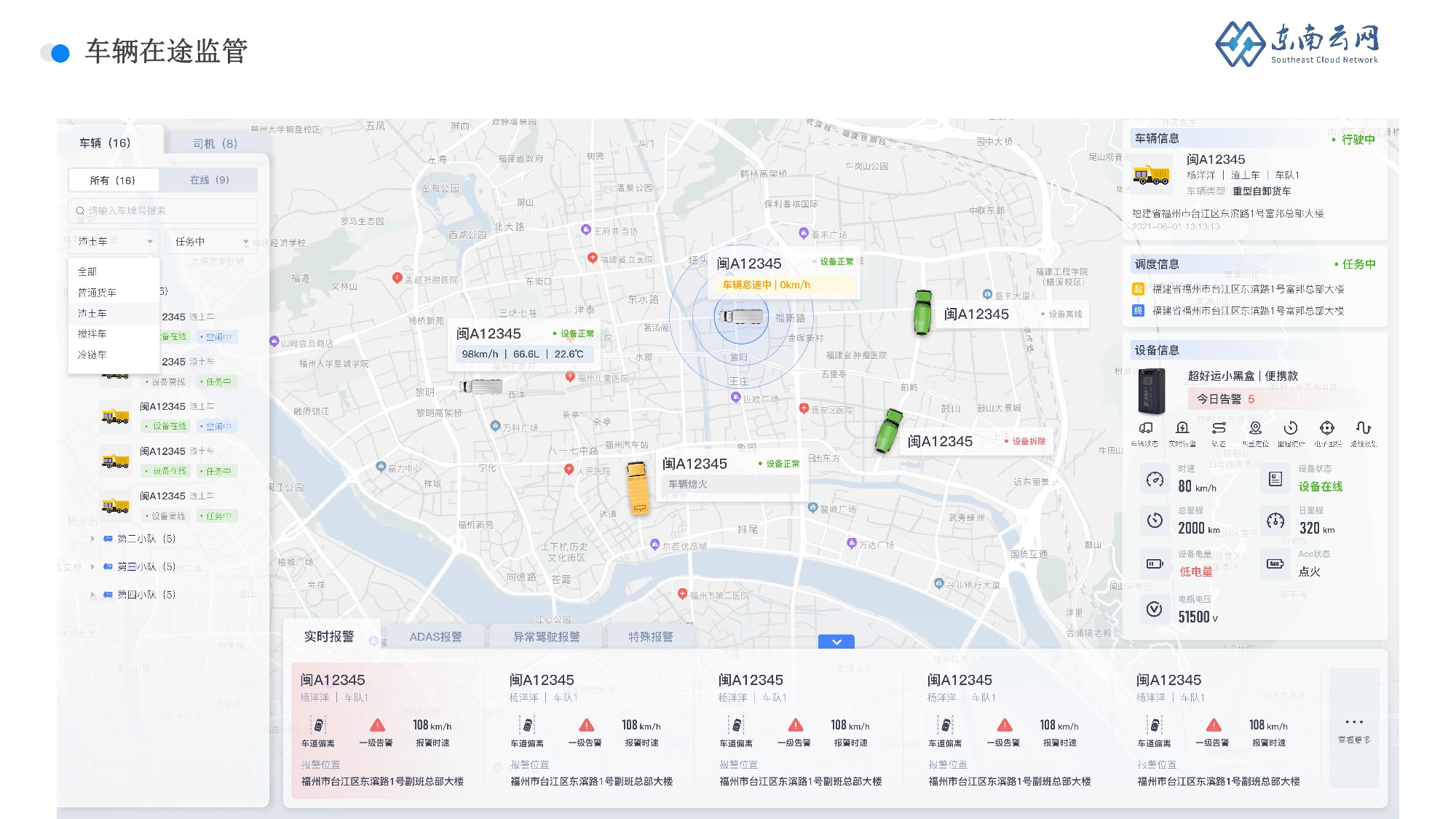Click the 起 start address row
Viewport: 1456px width, 819px height.
pos(1238,289)
